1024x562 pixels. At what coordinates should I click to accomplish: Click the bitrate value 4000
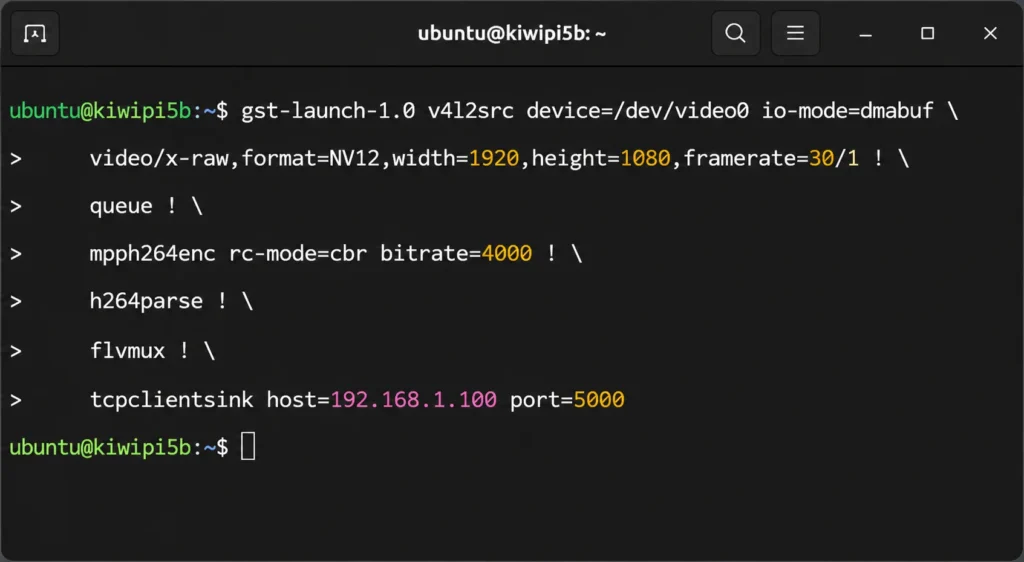506,254
